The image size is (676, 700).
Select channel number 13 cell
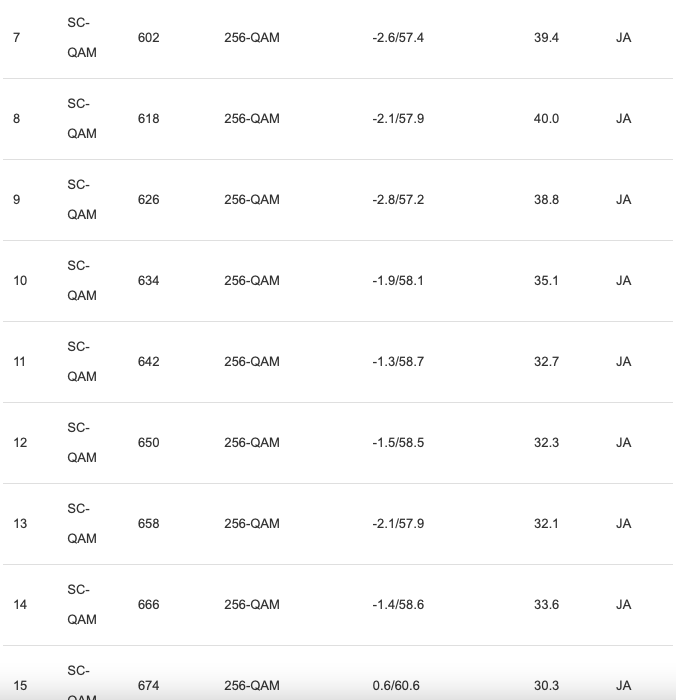(20, 524)
